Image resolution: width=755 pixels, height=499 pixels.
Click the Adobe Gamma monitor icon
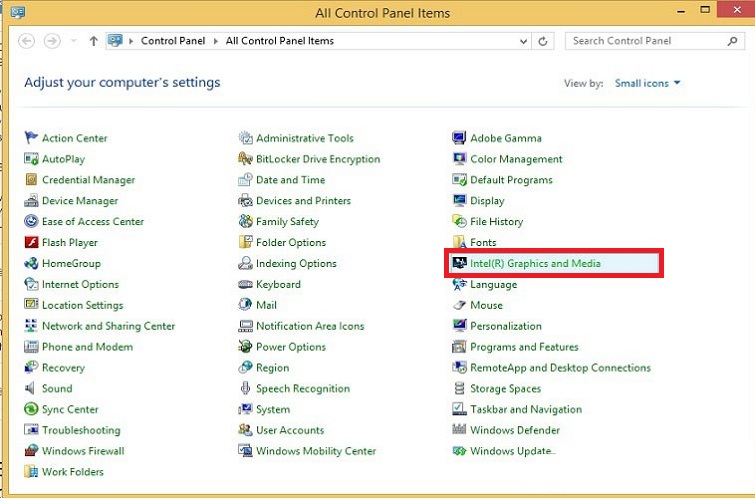460,138
